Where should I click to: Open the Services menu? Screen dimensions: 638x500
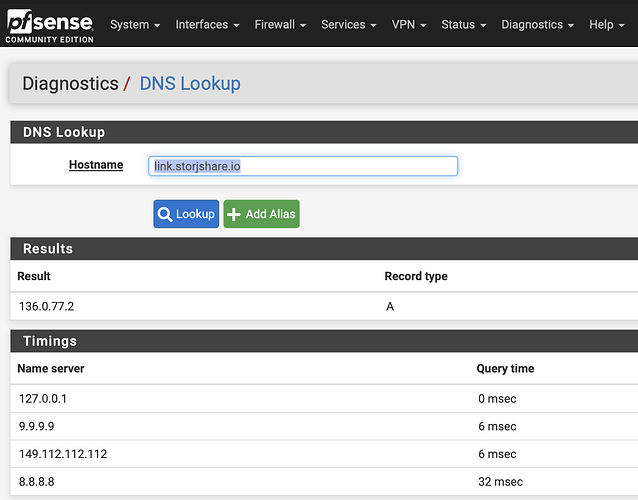pyautogui.click(x=348, y=24)
